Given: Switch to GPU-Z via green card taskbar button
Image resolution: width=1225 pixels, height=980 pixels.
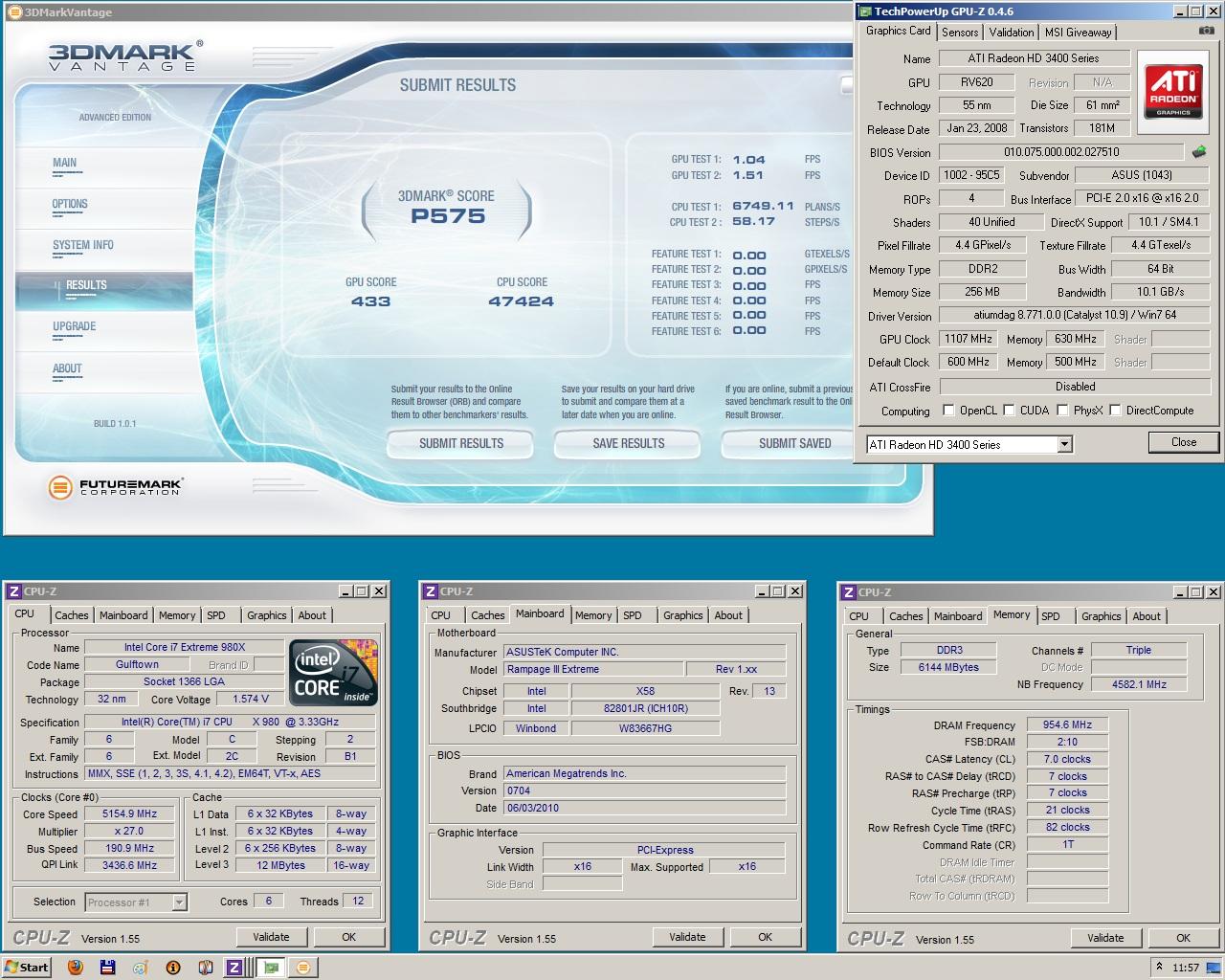Looking at the screenshot, I should click(x=271, y=967).
